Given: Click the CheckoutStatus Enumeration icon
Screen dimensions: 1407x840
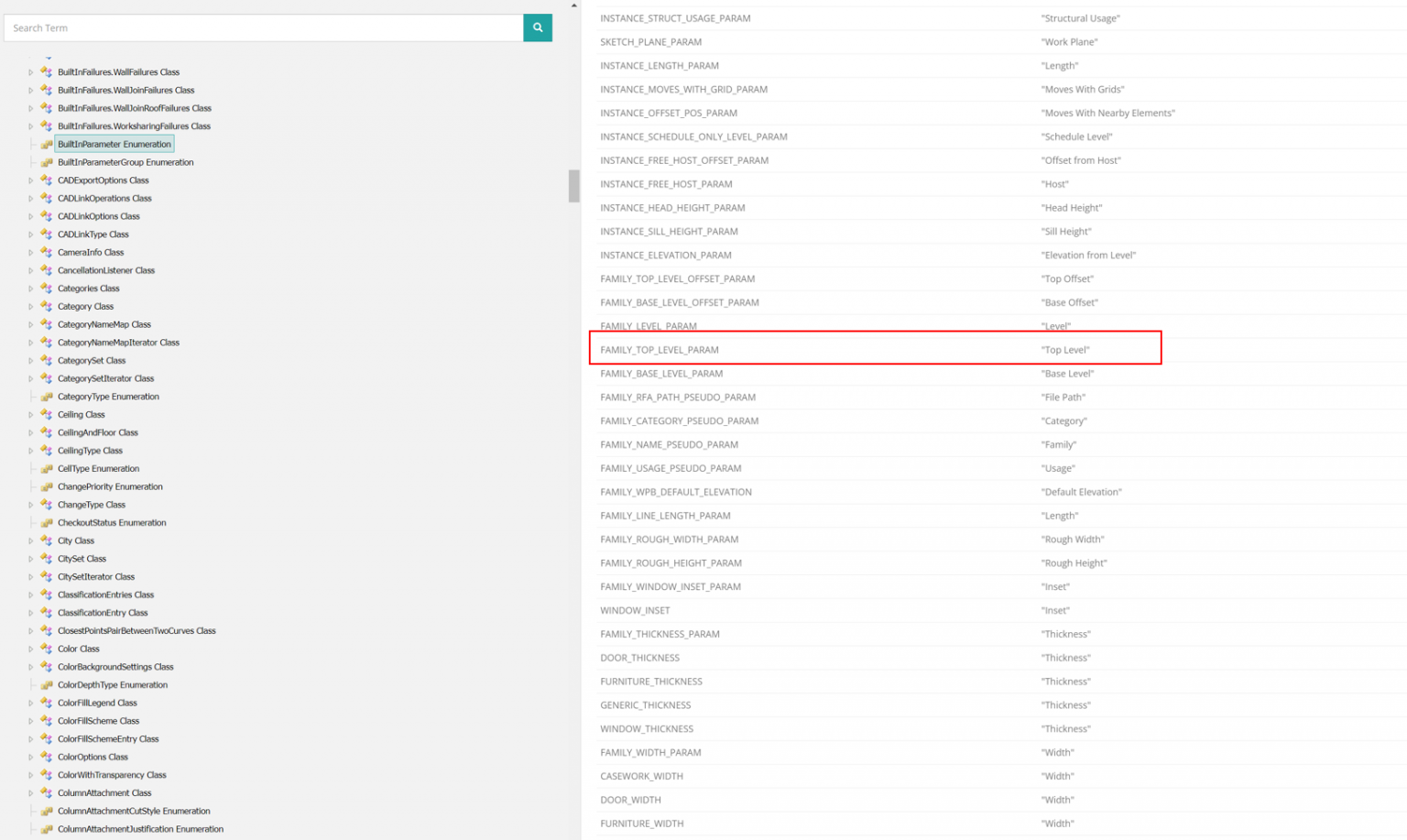Looking at the screenshot, I should tap(47, 523).
